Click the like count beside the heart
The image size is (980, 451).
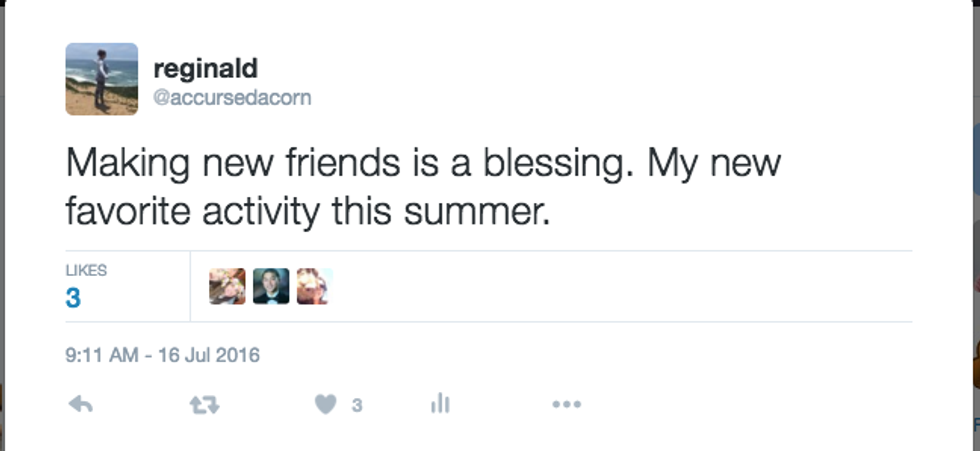[357, 405]
